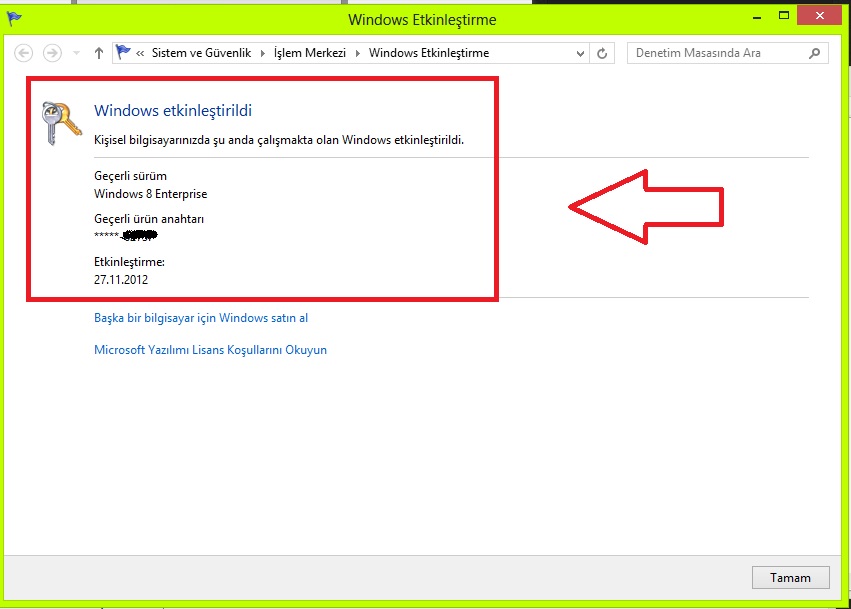The width and height of the screenshot is (851, 609).
Task: Click the Tamam button
Action: click(790, 578)
